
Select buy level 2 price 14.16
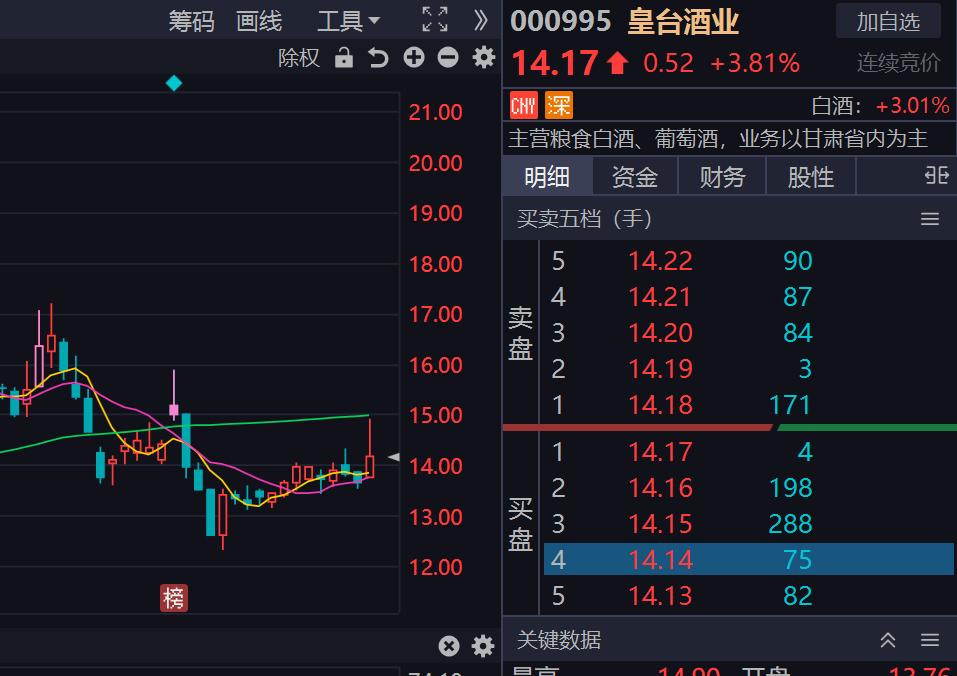[x=660, y=488]
